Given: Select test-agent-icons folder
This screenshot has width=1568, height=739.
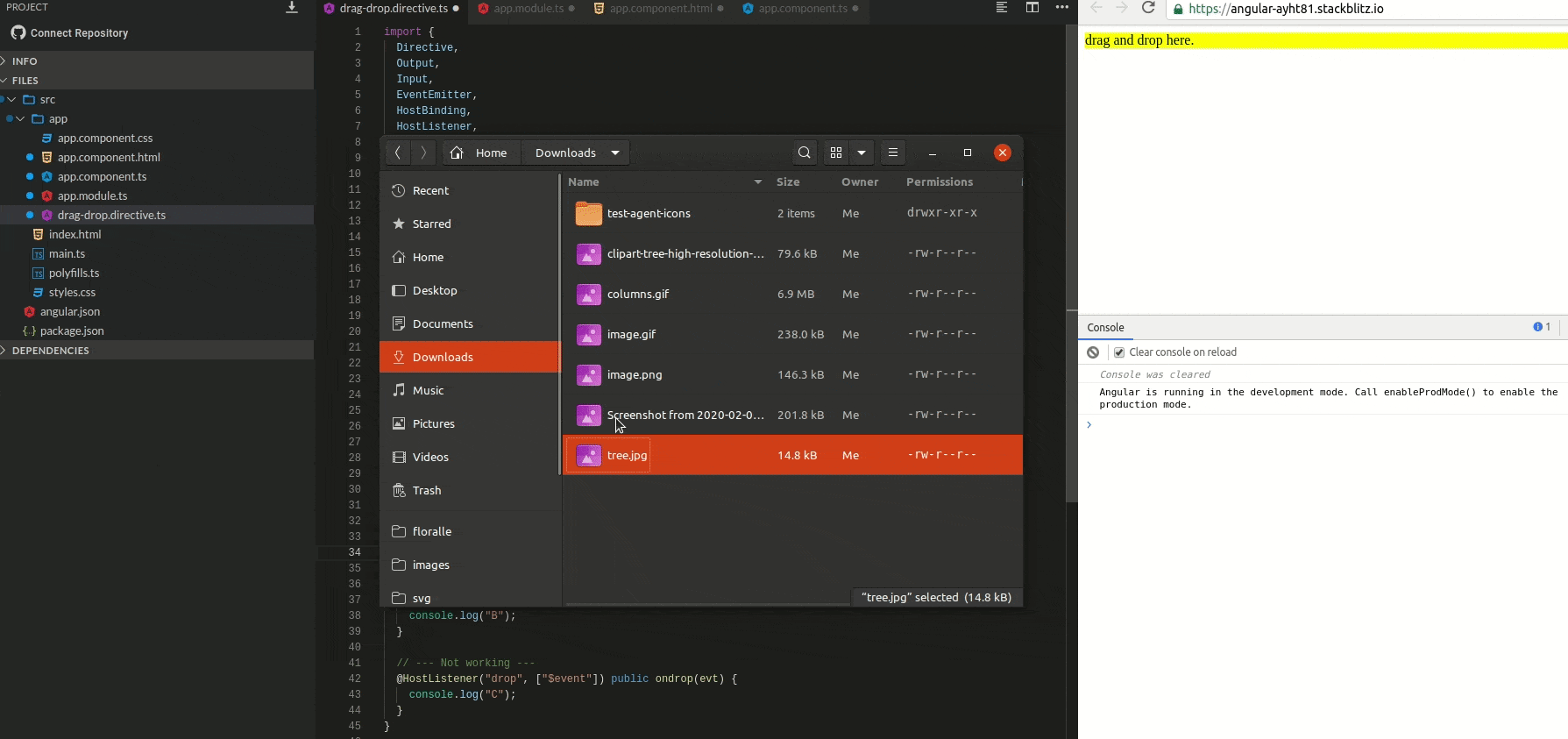Looking at the screenshot, I should tap(792, 214).
